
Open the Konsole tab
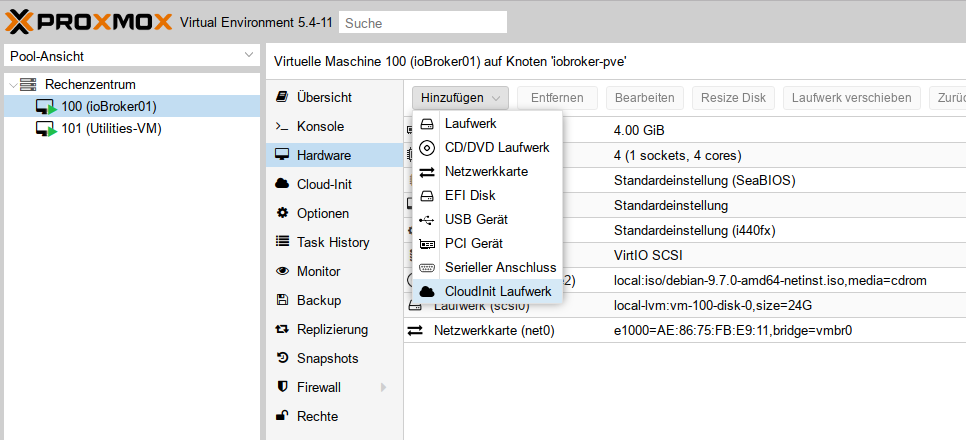[x=335, y=126]
